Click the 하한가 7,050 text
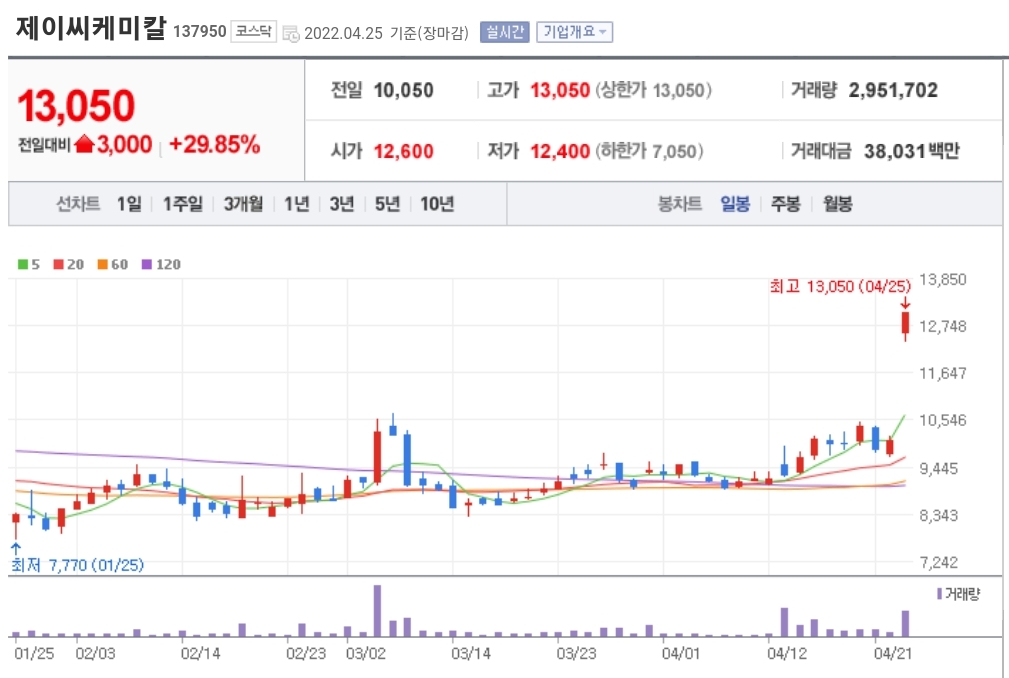The height and width of the screenshot is (678, 1009). (649, 151)
